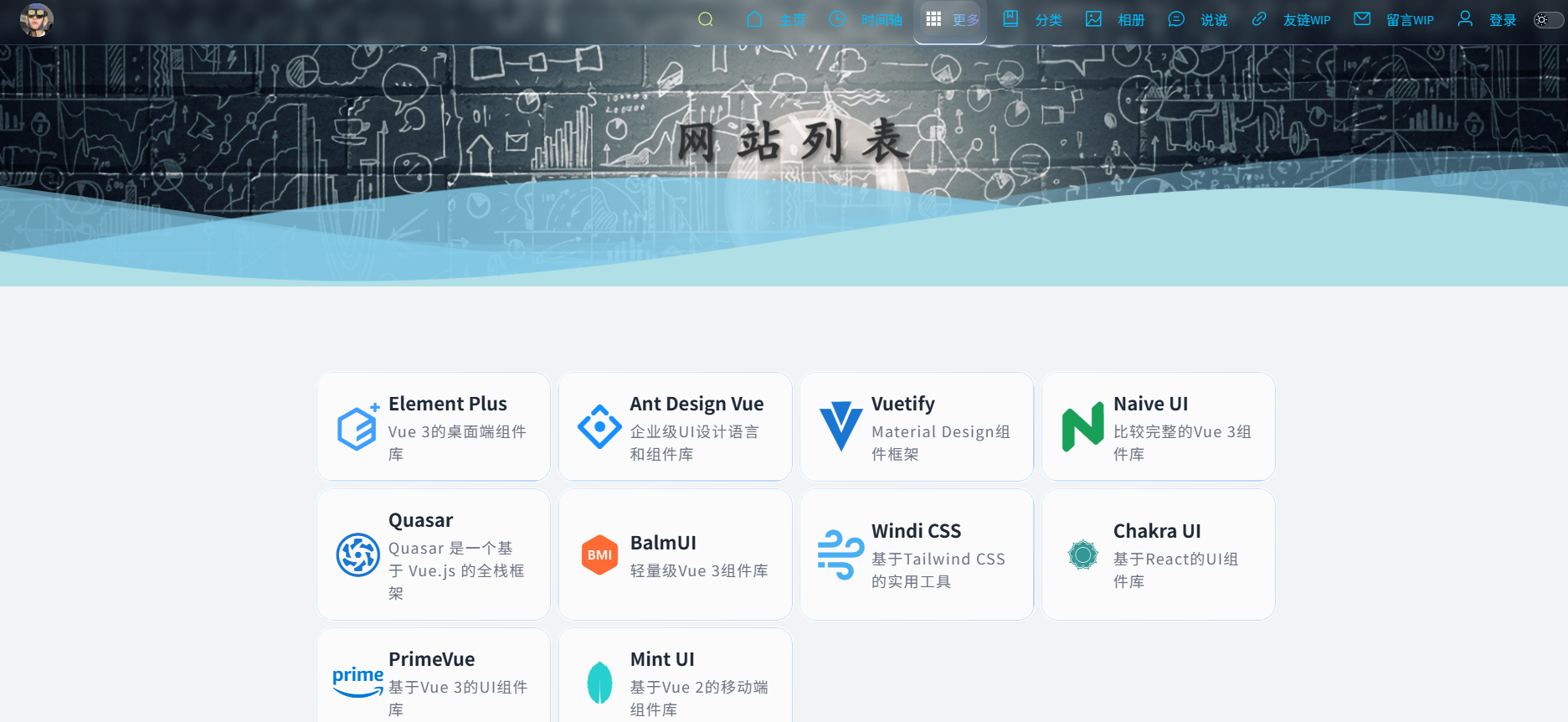Image resolution: width=1568 pixels, height=722 pixels.
Task: Open the Mint UI title
Action: pos(662,659)
